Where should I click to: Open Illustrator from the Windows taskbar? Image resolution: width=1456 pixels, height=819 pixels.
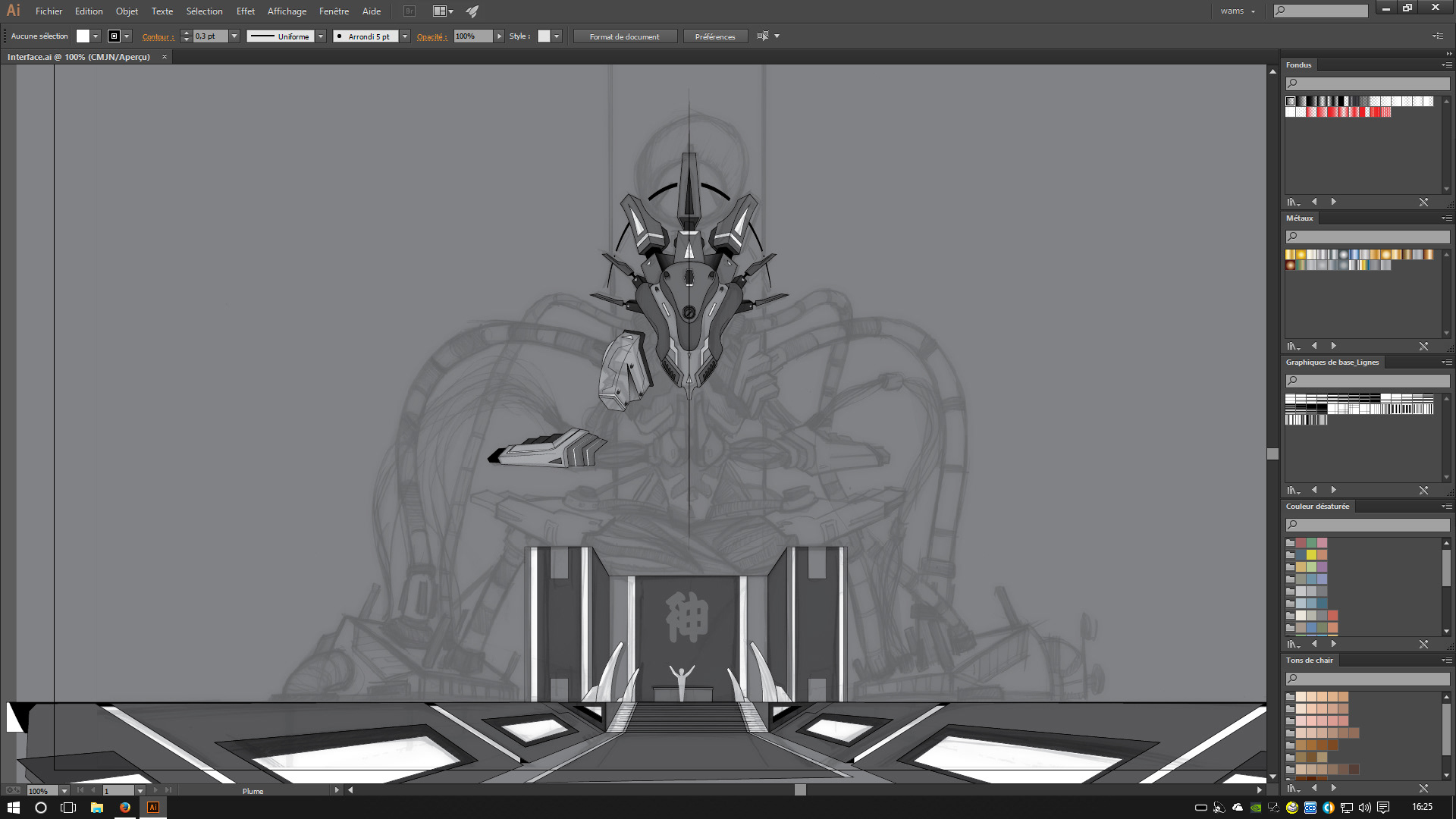(x=152, y=808)
